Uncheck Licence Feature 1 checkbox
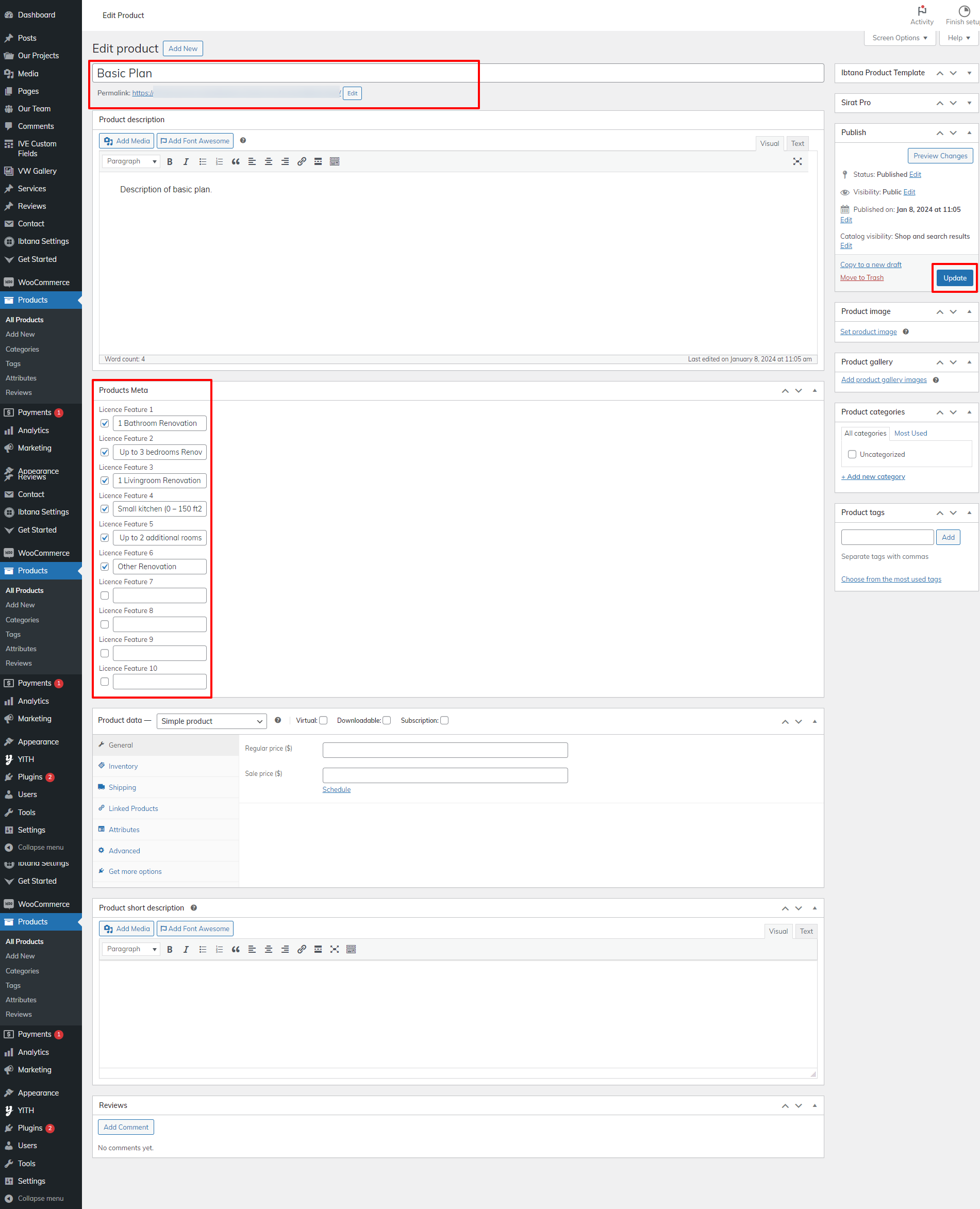 tap(105, 423)
